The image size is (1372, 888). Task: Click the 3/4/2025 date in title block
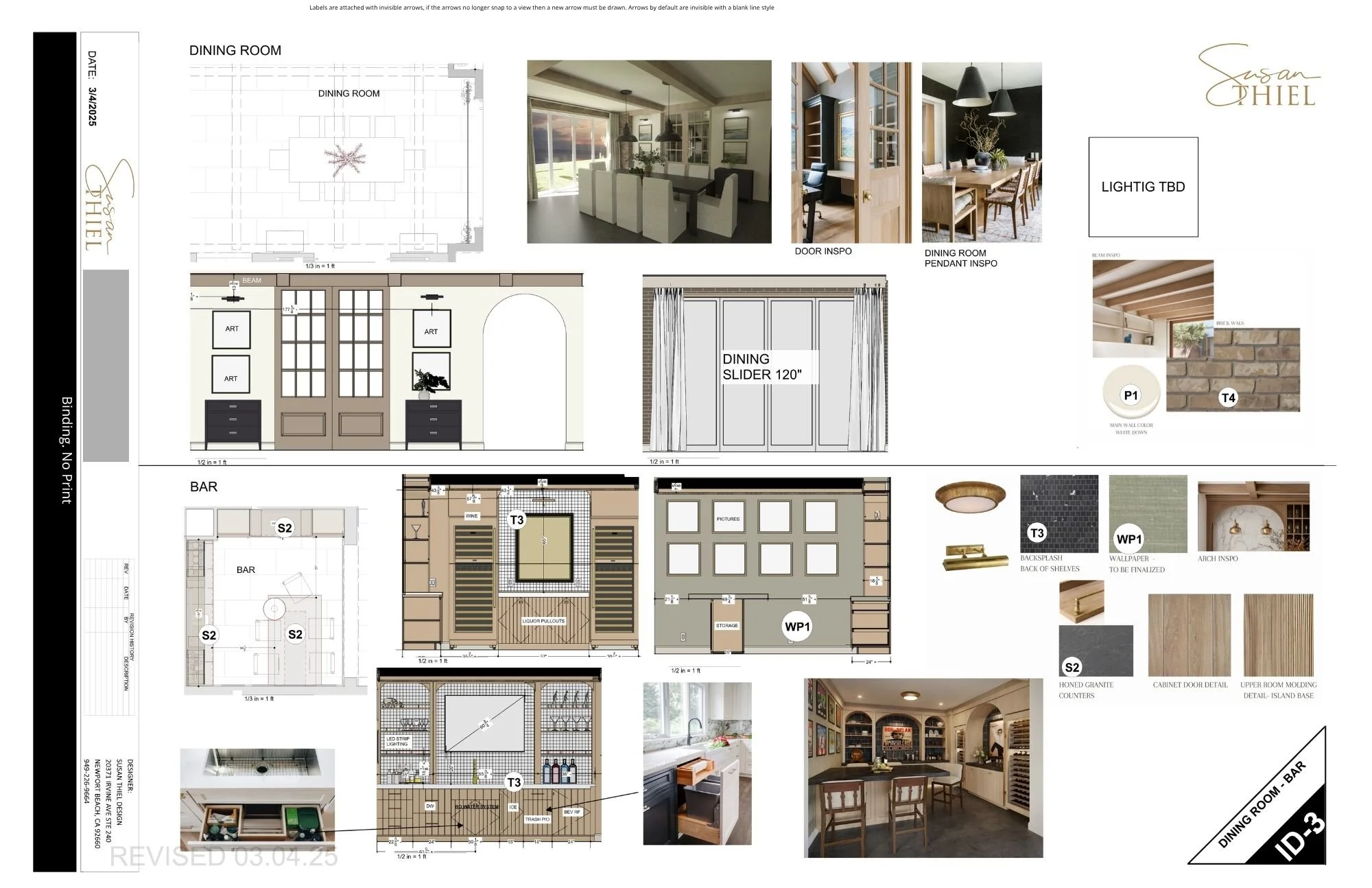coord(92,106)
